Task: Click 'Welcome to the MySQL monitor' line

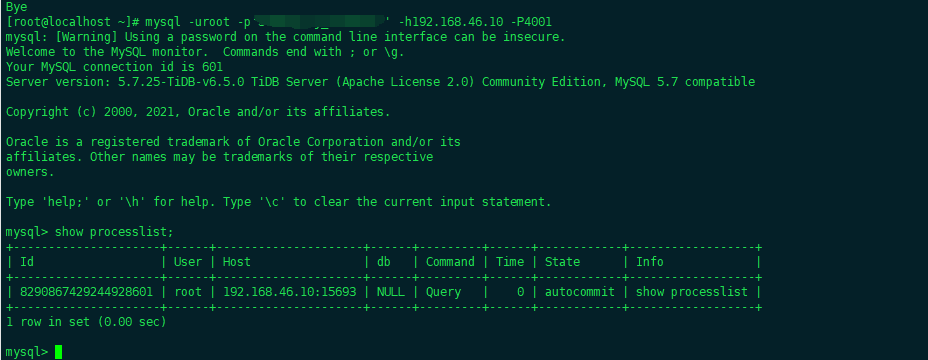Action: point(205,52)
